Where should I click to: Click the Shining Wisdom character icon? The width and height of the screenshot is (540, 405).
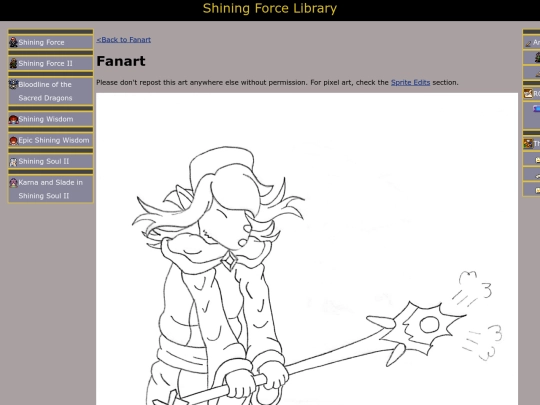click(x=13, y=119)
